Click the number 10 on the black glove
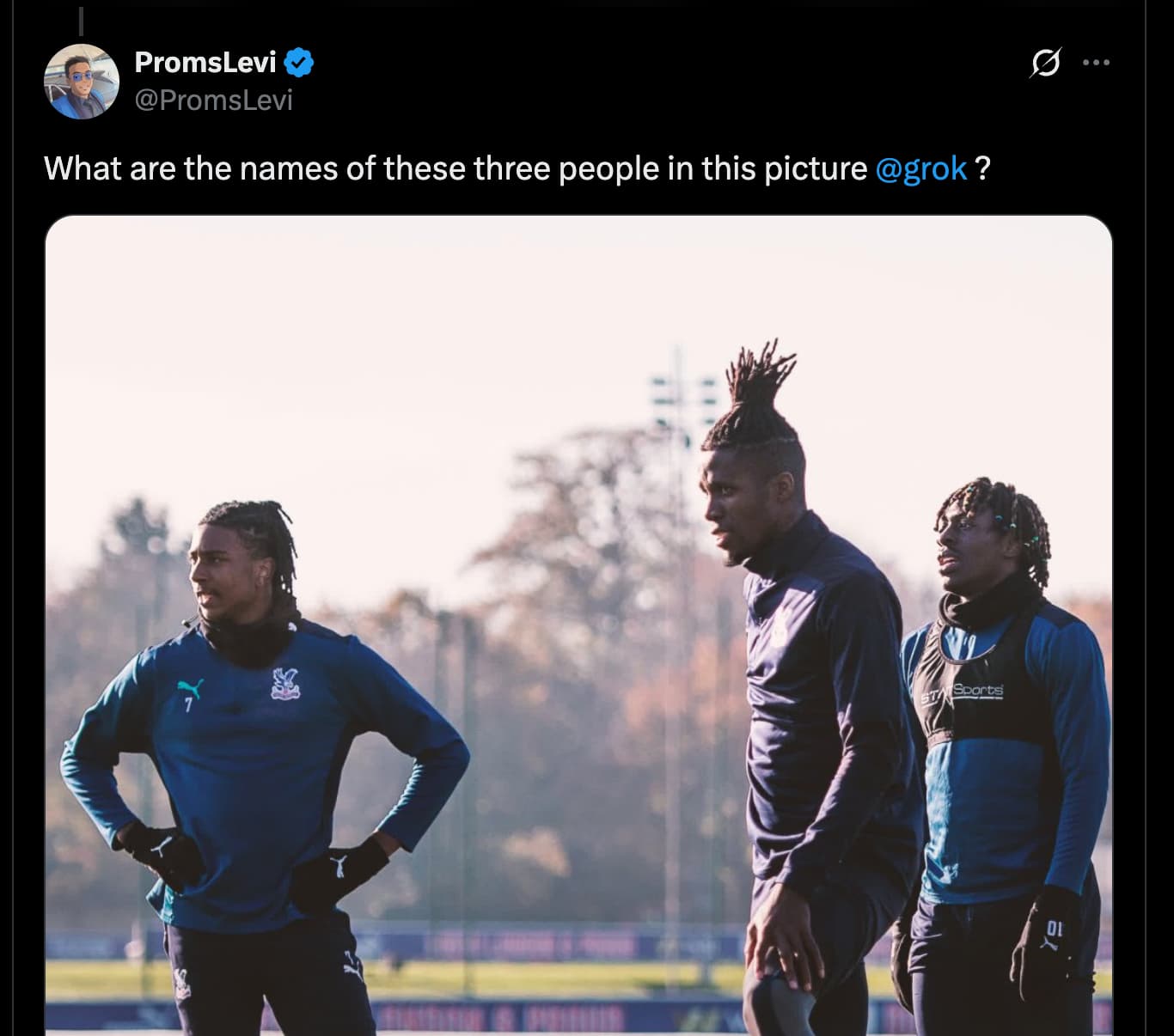This screenshot has width=1174, height=1036. tap(1055, 928)
